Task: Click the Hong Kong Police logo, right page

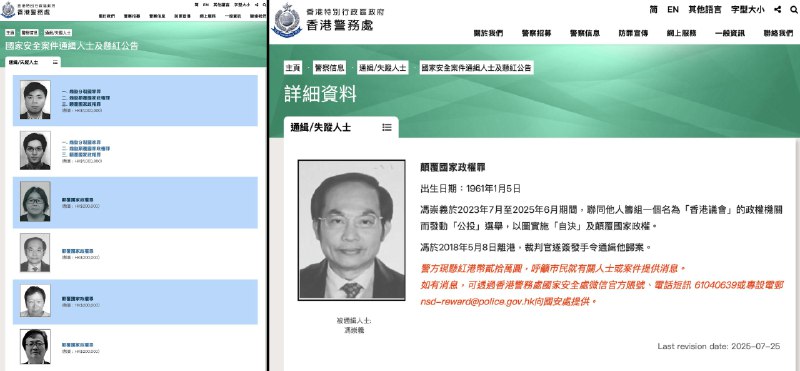Action: (288, 20)
